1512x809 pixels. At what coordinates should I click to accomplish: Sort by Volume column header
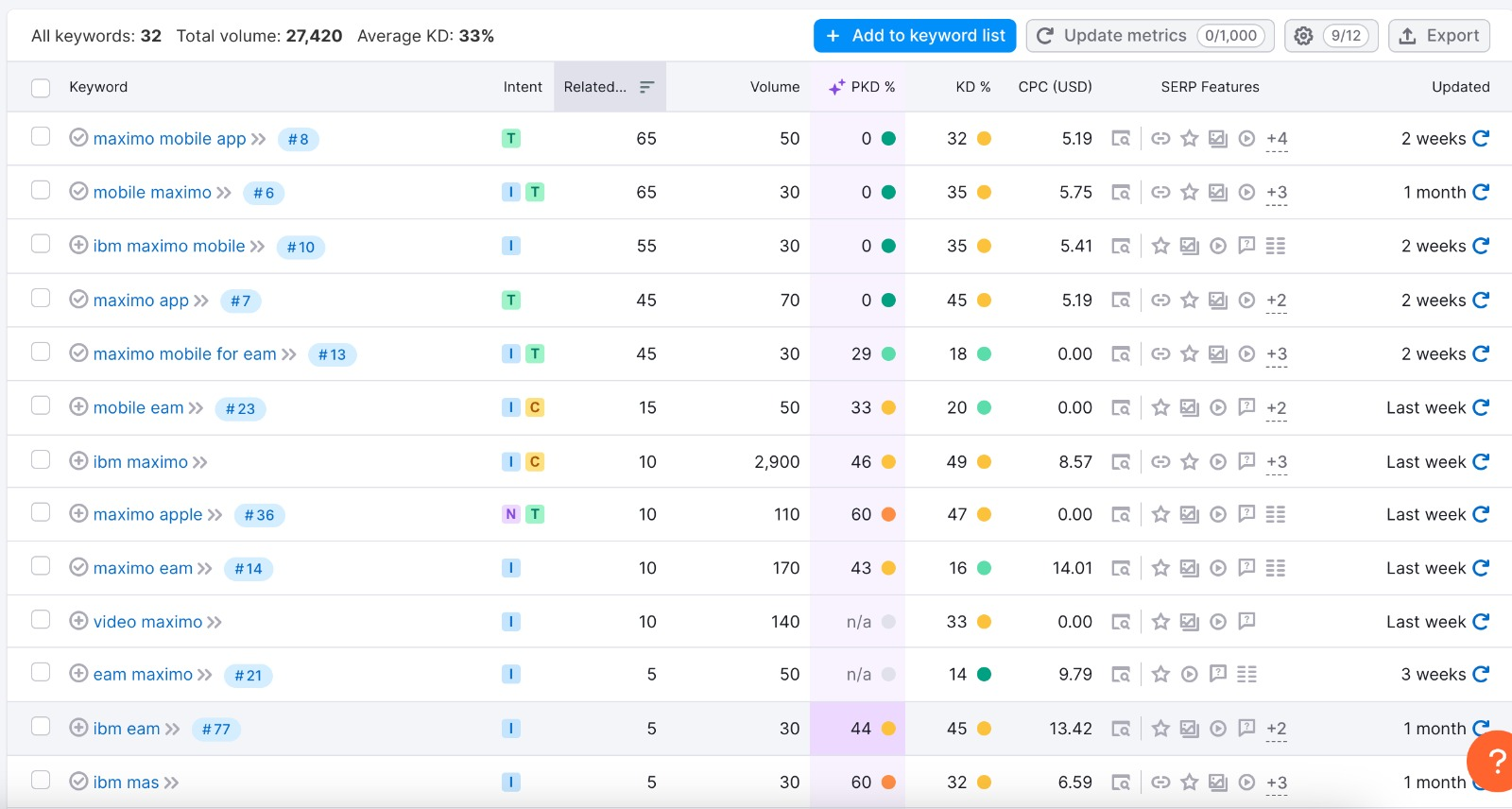tap(775, 87)
